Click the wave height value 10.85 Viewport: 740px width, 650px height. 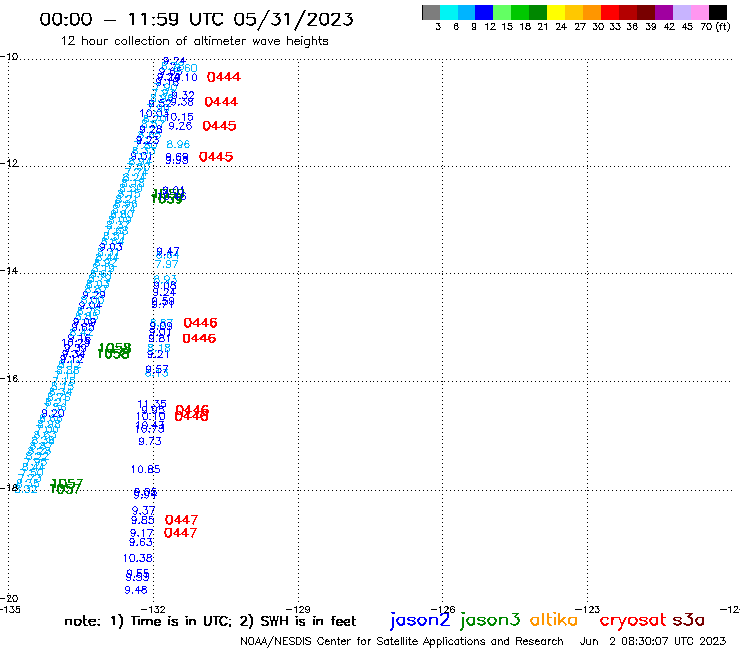tap(146, 469)
